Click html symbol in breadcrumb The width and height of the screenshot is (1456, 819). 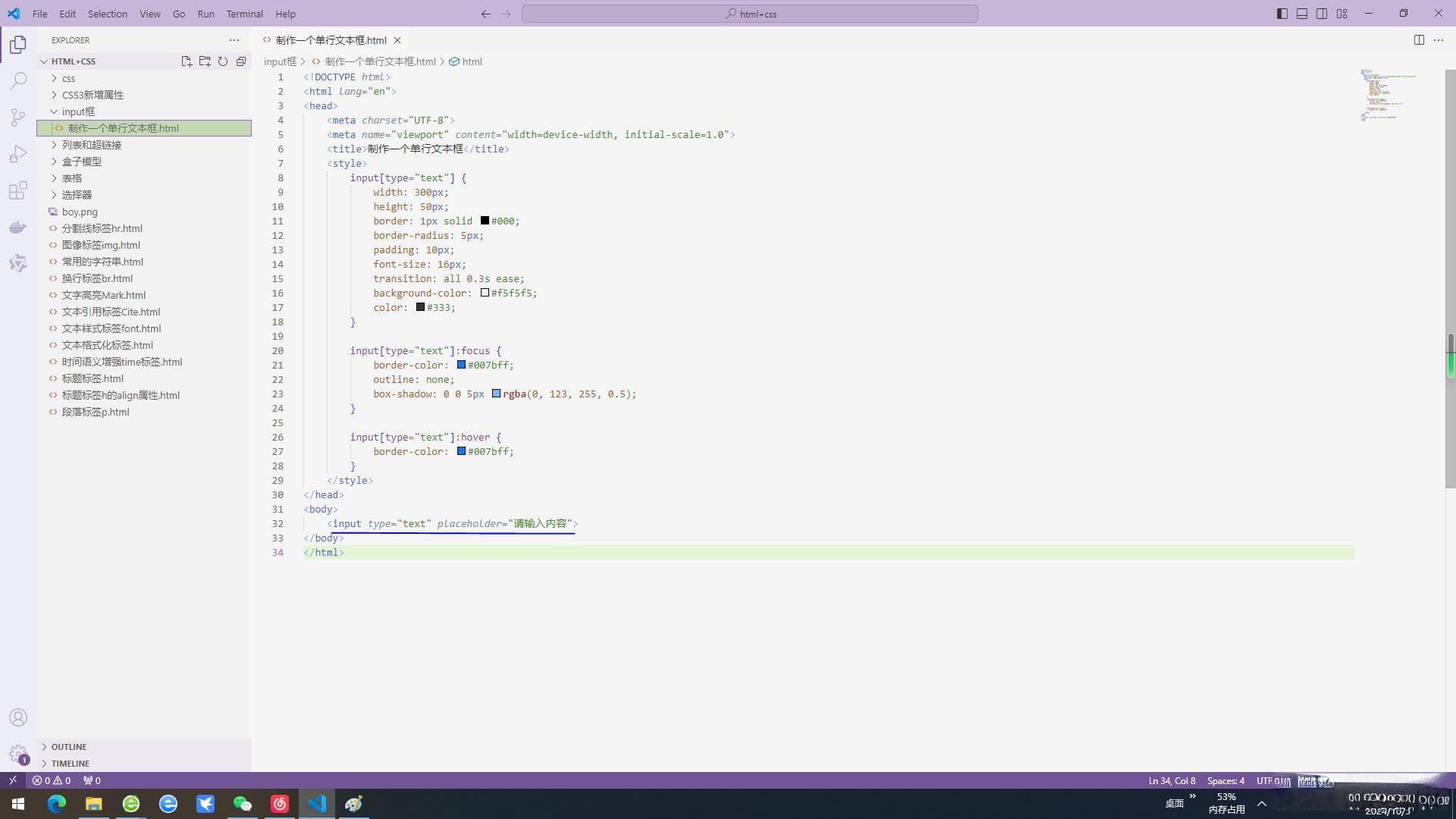pos(466,61)
